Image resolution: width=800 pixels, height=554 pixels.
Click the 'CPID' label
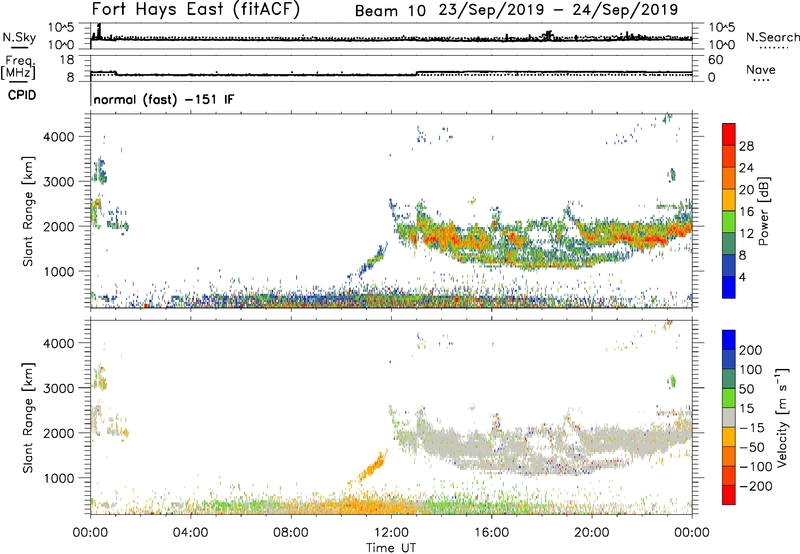pyautogui.click(x=22, y=95)
